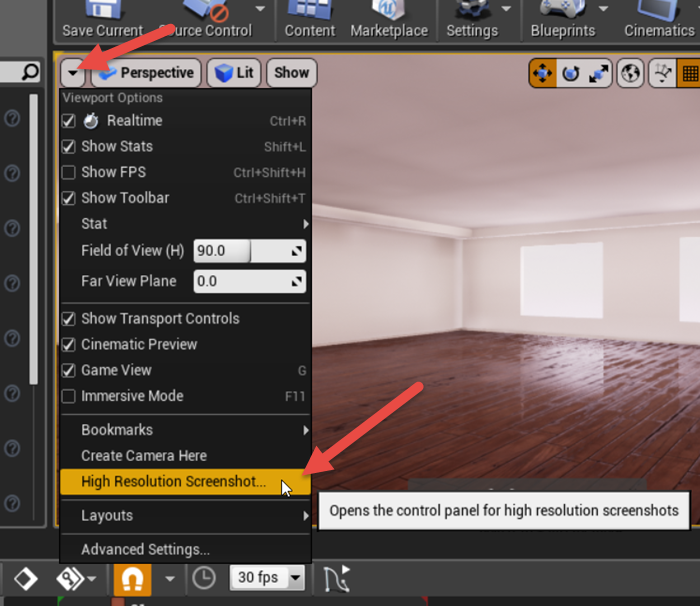Screen dimensions: 700x606
Task: Uncheck the Cinematic Preview checkbox
Action: coord(68,344)
